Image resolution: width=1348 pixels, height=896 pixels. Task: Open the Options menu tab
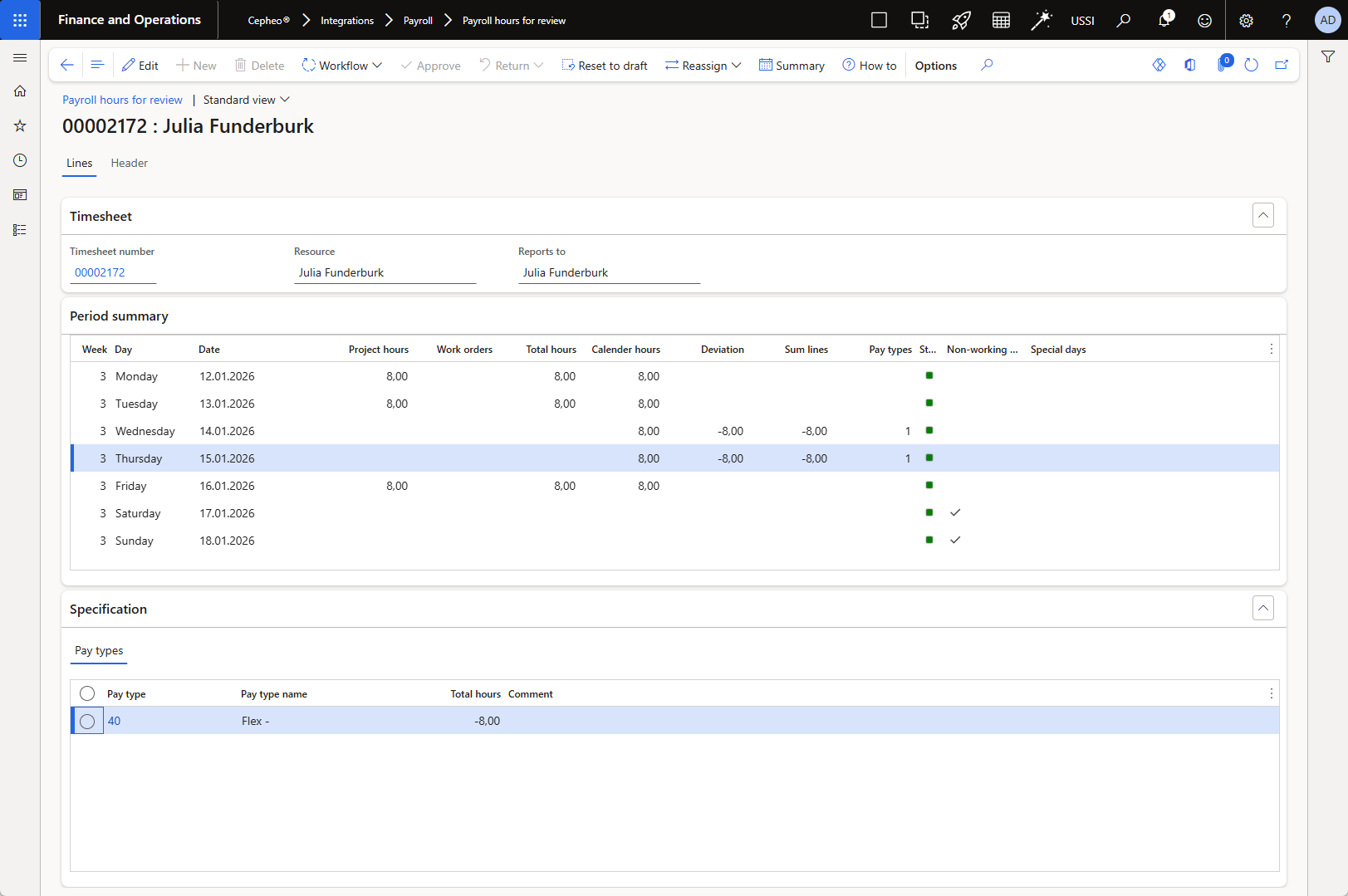click(935, 66)
